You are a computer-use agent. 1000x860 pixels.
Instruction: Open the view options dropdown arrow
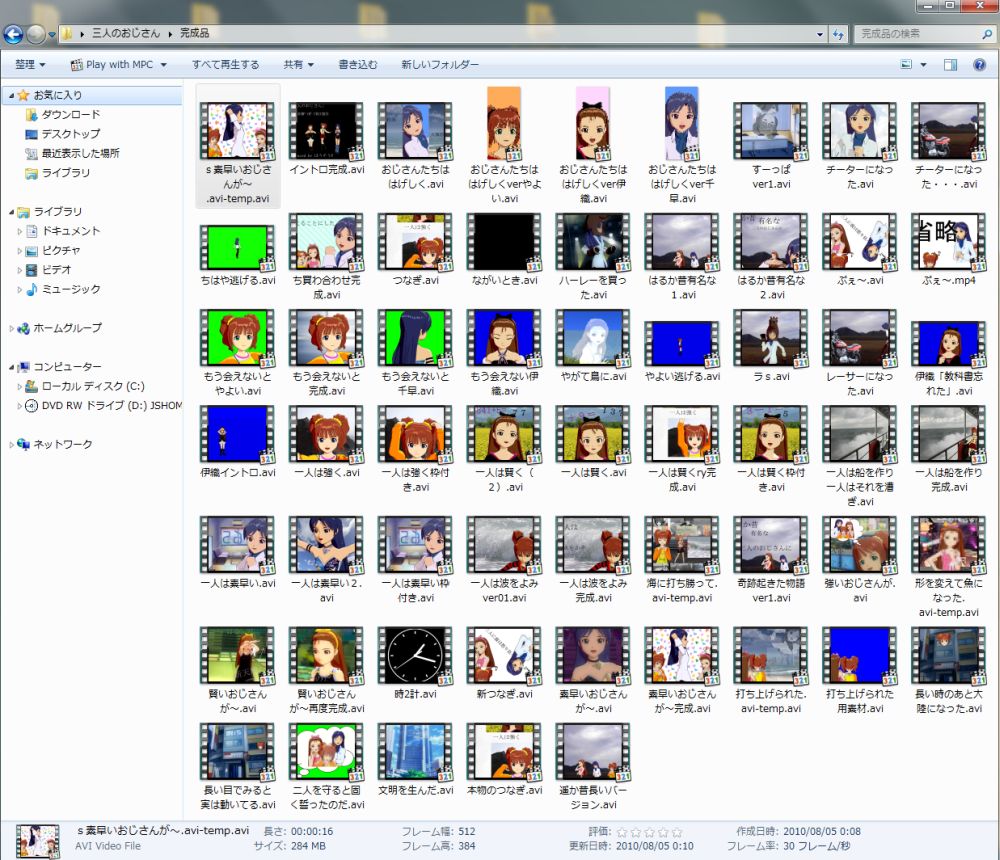(923, 64)
